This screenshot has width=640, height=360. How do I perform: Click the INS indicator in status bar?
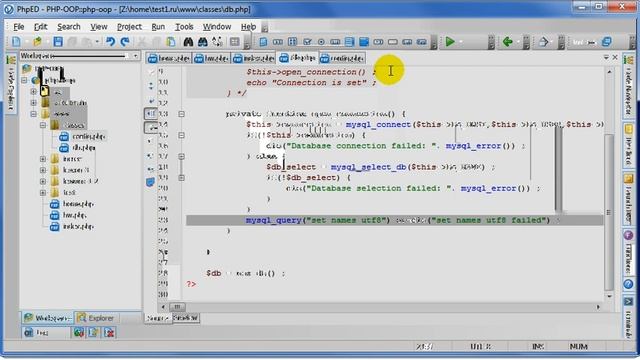[x=538, y=347]
